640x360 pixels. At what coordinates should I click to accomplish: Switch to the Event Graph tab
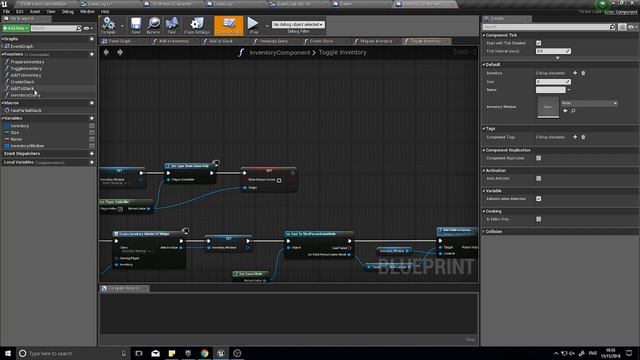click(119, 41)
